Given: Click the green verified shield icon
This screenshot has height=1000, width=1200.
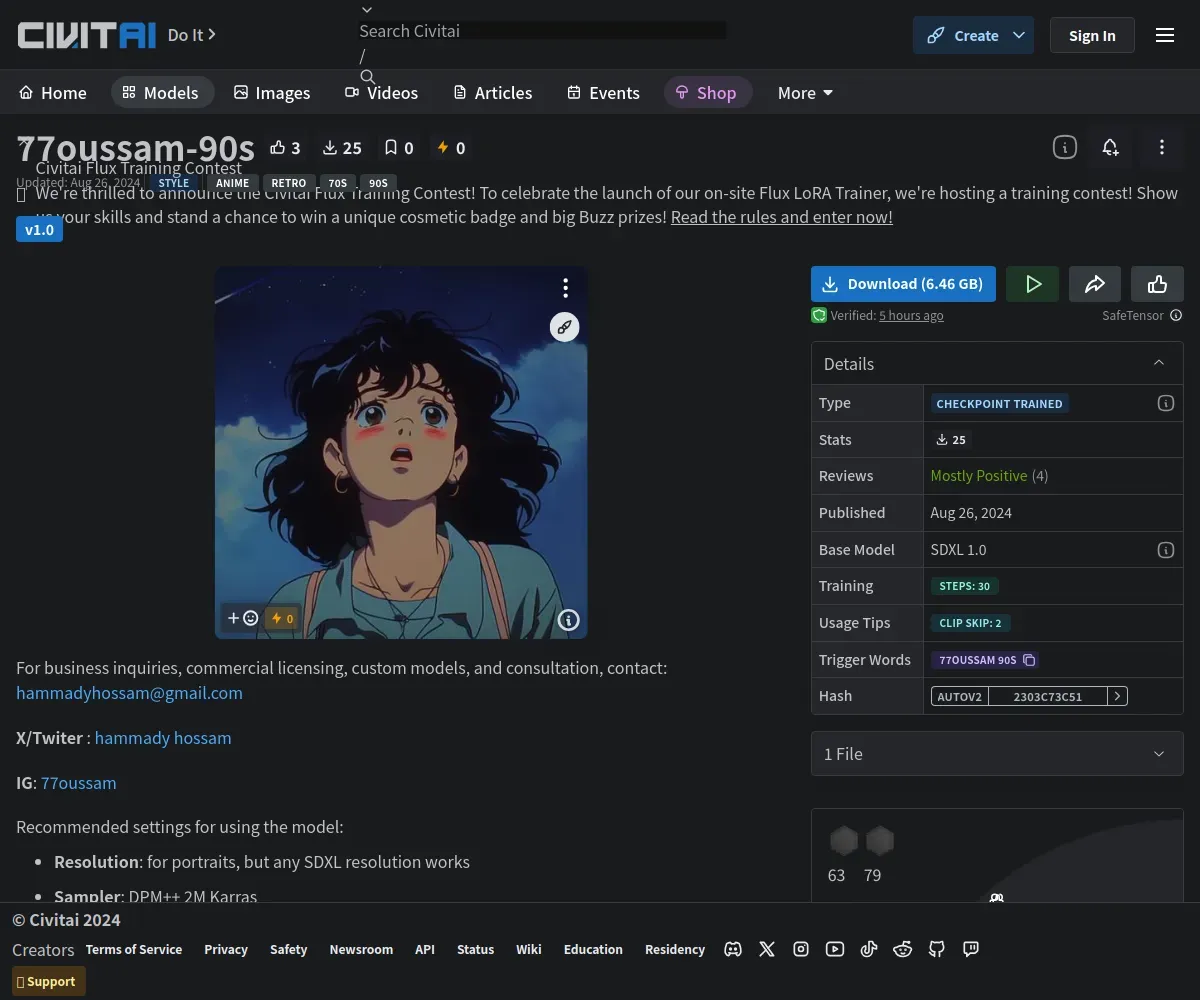Looking at the screenshot, I should (819, 315).
